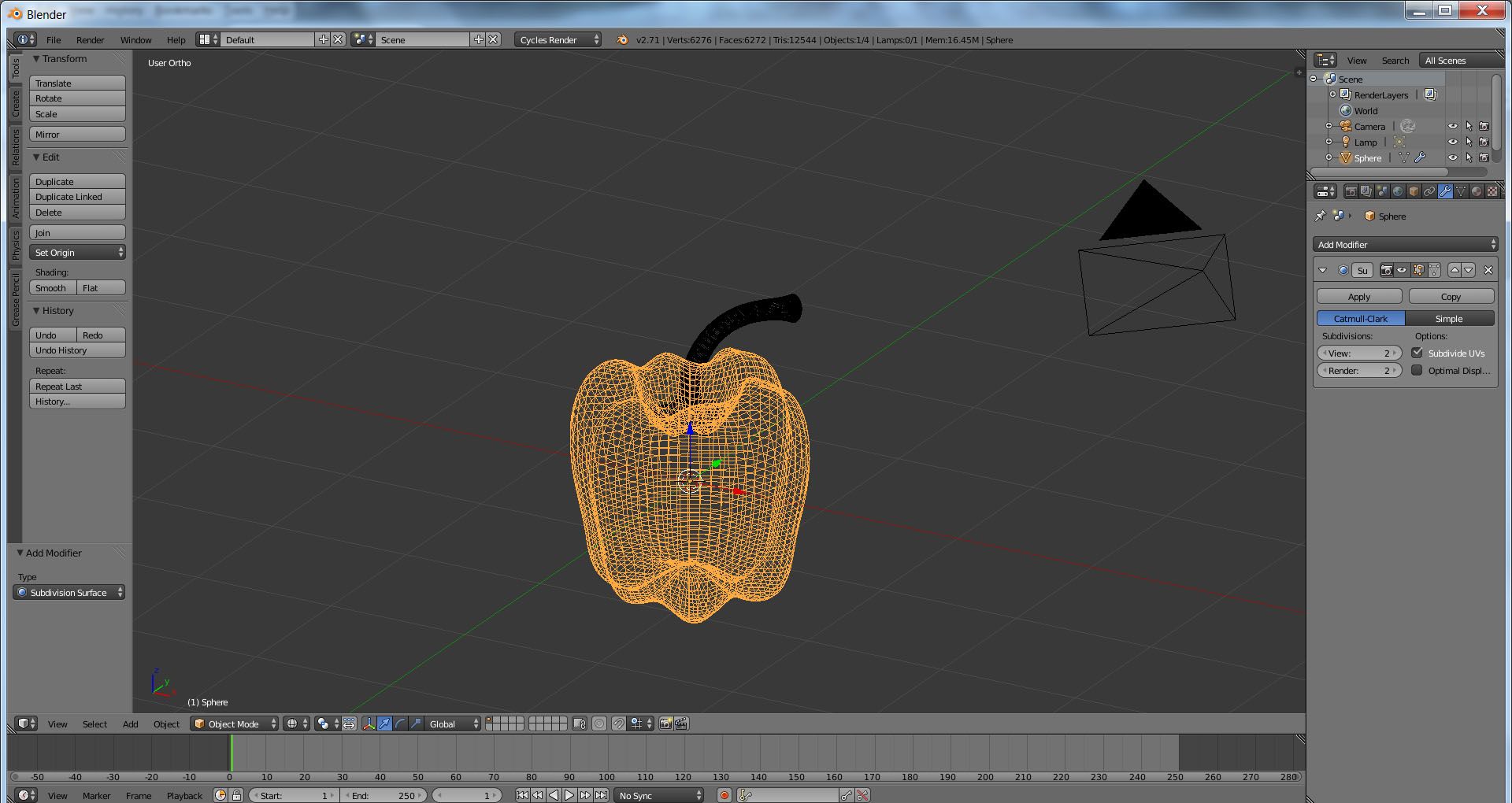Open the Object Mode dropdown
The width and height of the screenshot is (1512, 803).
click(x=234, y=723)
